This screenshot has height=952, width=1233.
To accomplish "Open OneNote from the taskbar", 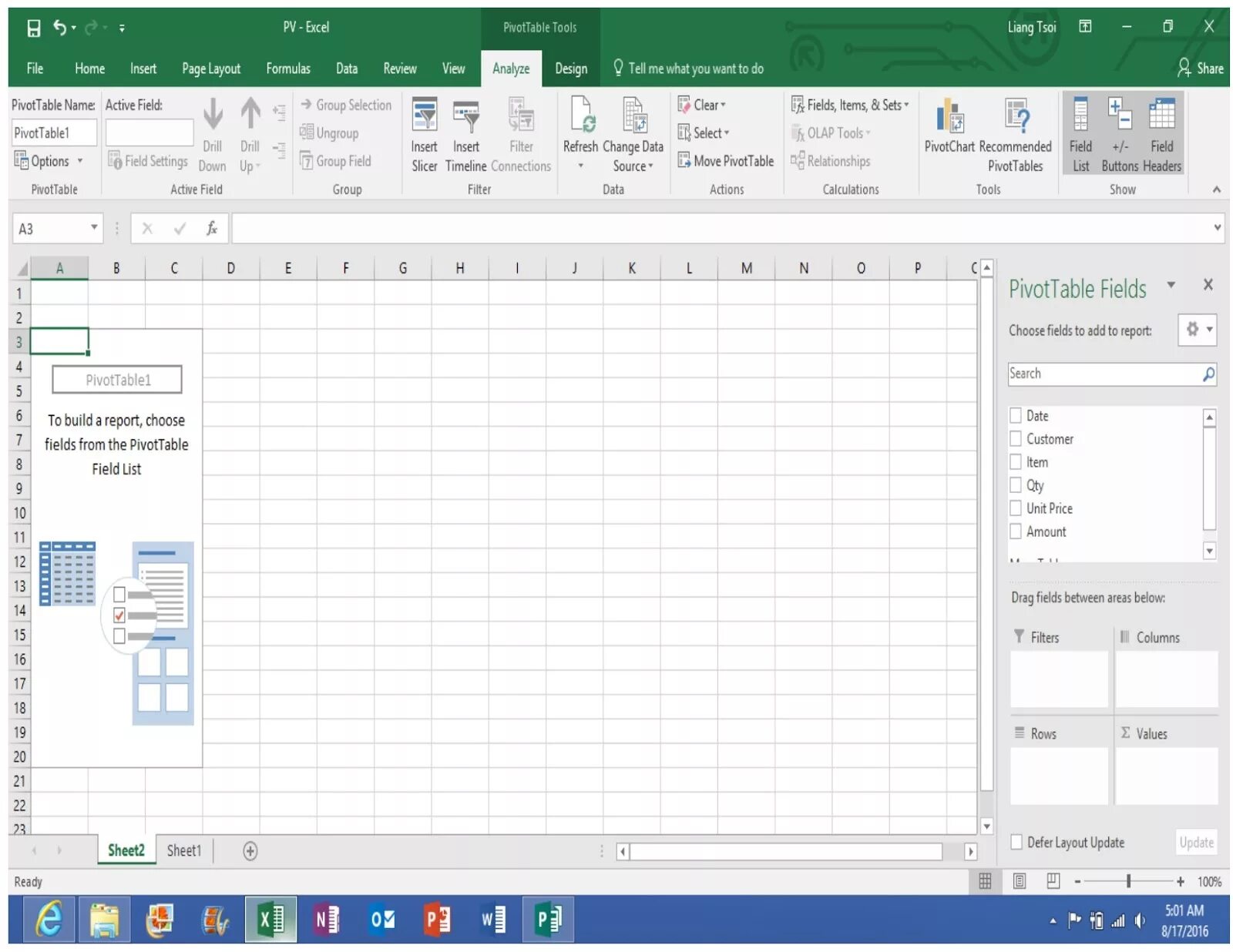I will pos(326,919).
